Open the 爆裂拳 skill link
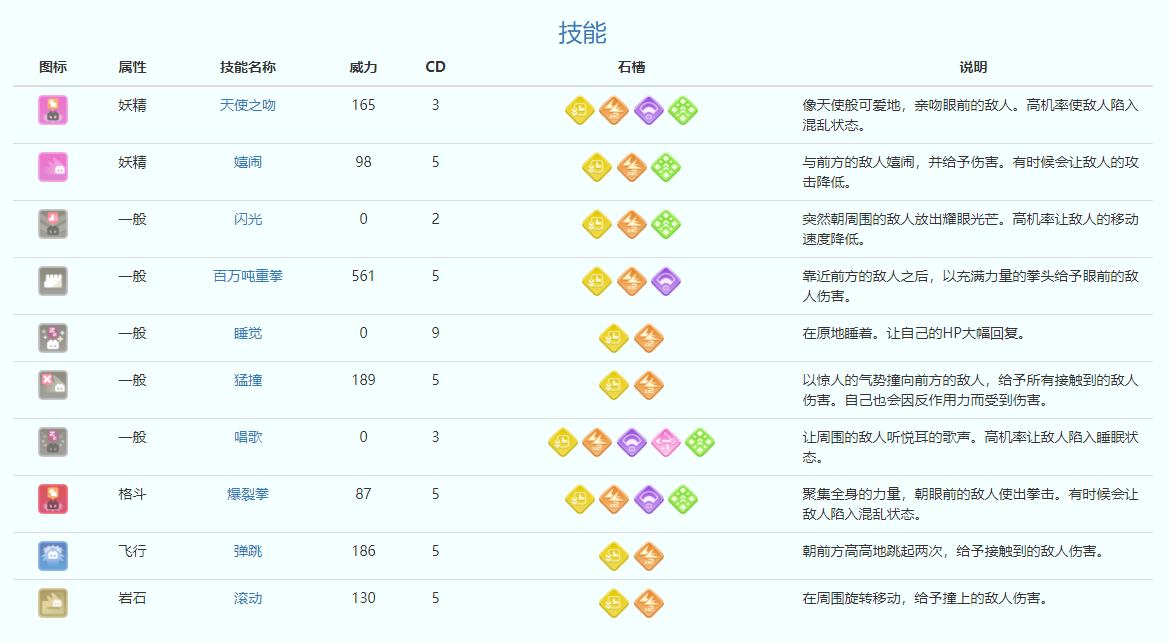The width and height of the screenshot is (1169, 643). [x=248, y=495]
